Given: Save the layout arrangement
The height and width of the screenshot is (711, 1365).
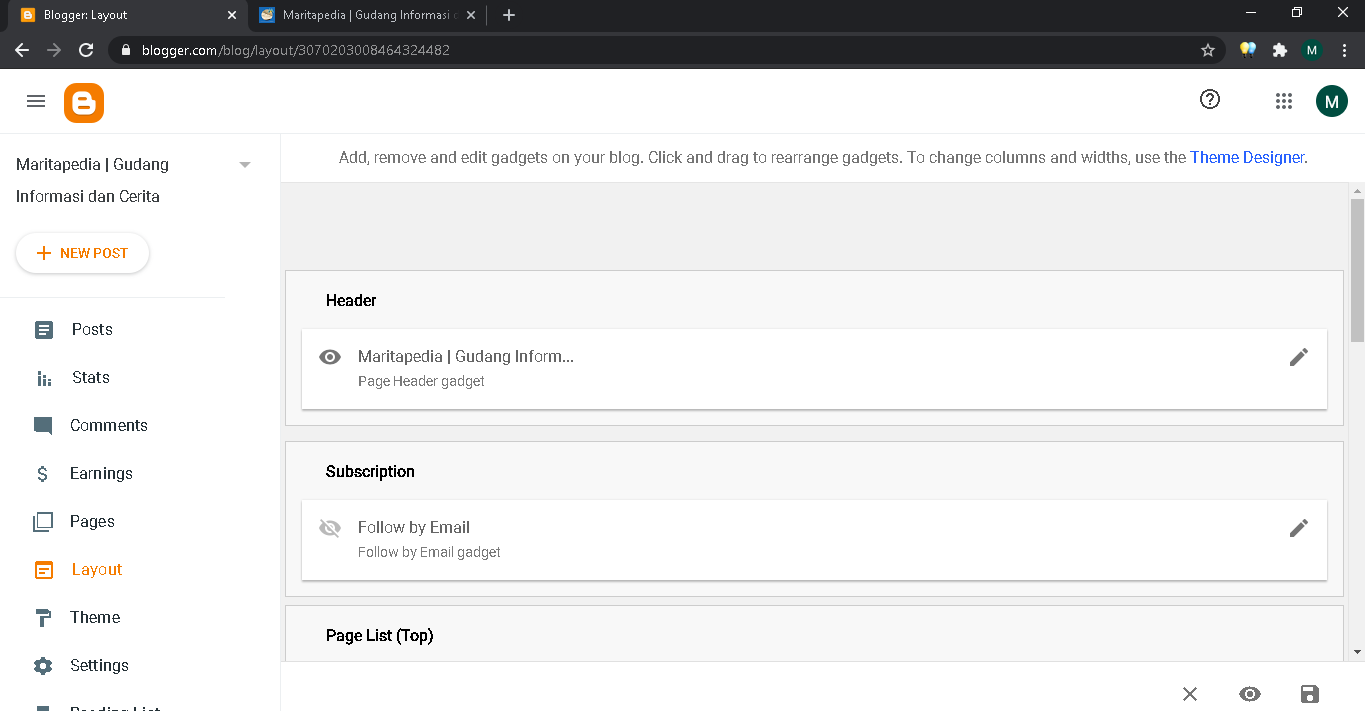Looking at the screenshot, I should pos(1309,694).
